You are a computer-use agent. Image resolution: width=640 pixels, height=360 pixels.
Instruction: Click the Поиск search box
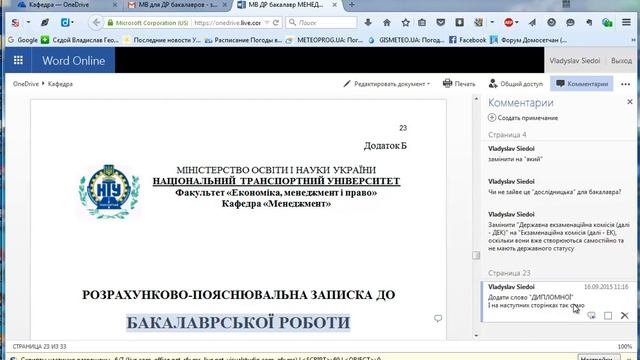tap(321, 22)
